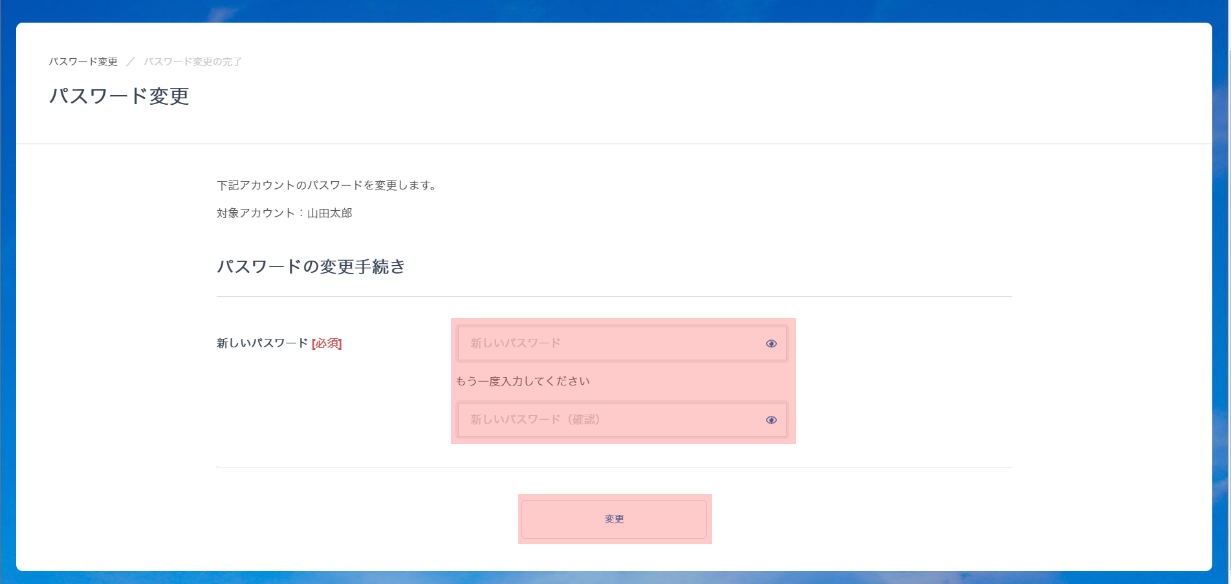Show the new password via eye icon
The image size is (1231, 584).
pyautogui.click(x=771, y=343)
